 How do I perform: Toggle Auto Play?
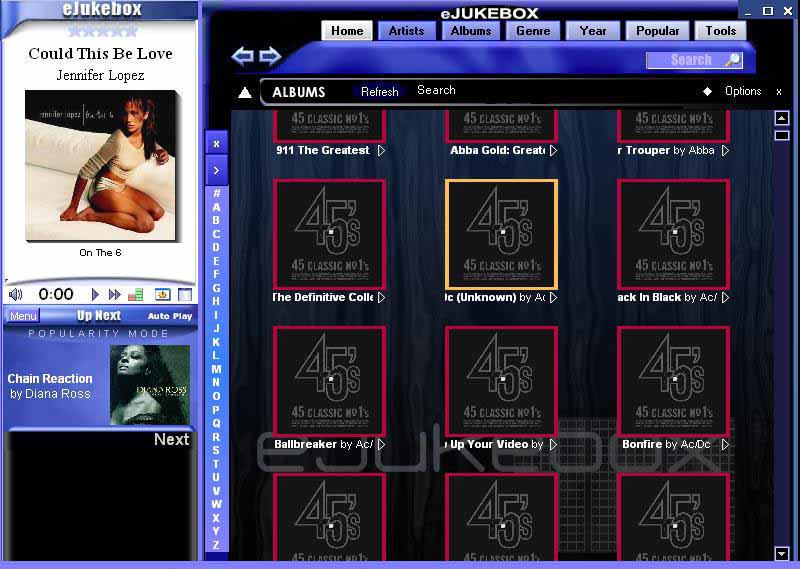[x=170, y=316]
